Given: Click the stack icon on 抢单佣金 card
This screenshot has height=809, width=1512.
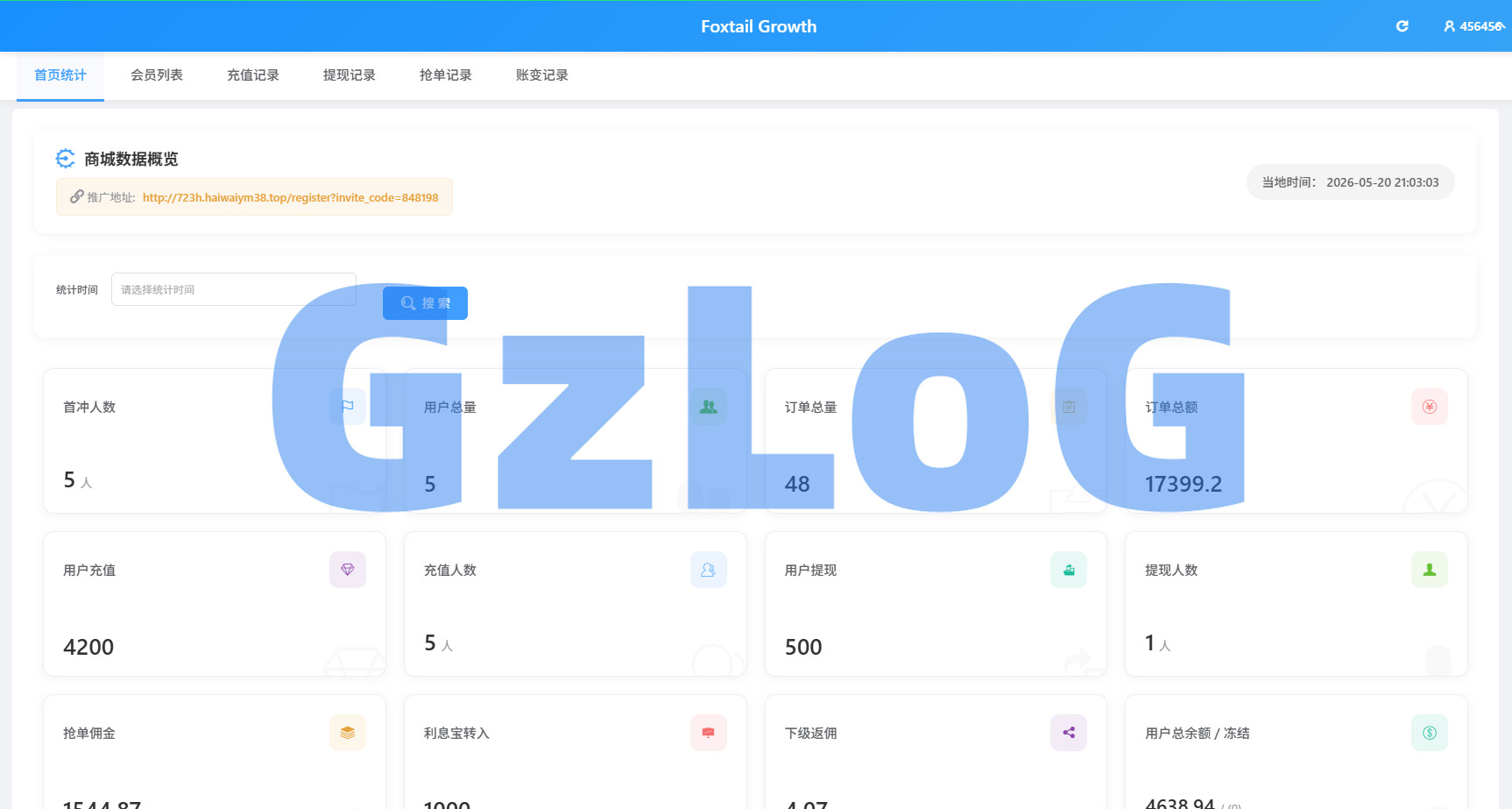Looking at the screenshot, I should (x=348, y=733).
